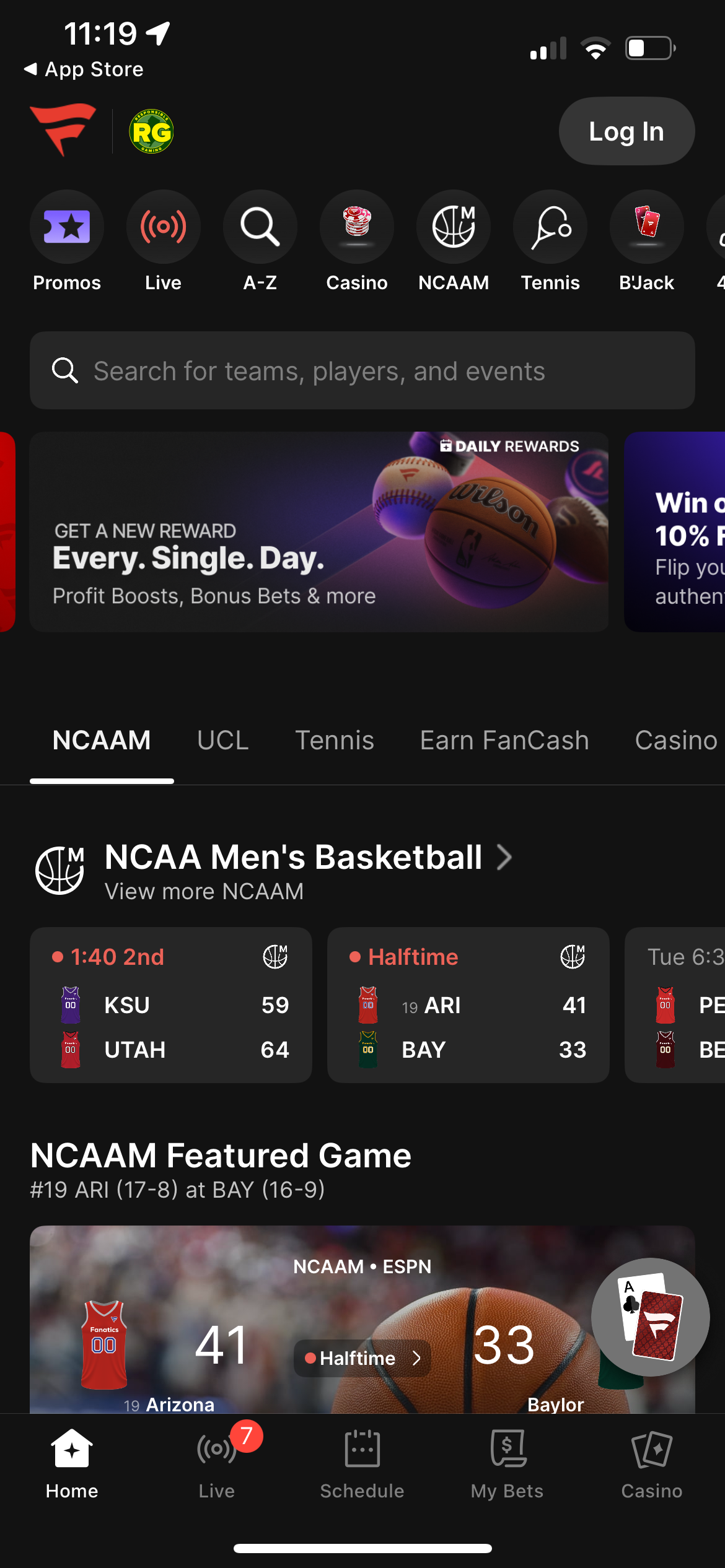
Task: Open Schedule in the bottom navigation bar
Action: [362, 1465]
